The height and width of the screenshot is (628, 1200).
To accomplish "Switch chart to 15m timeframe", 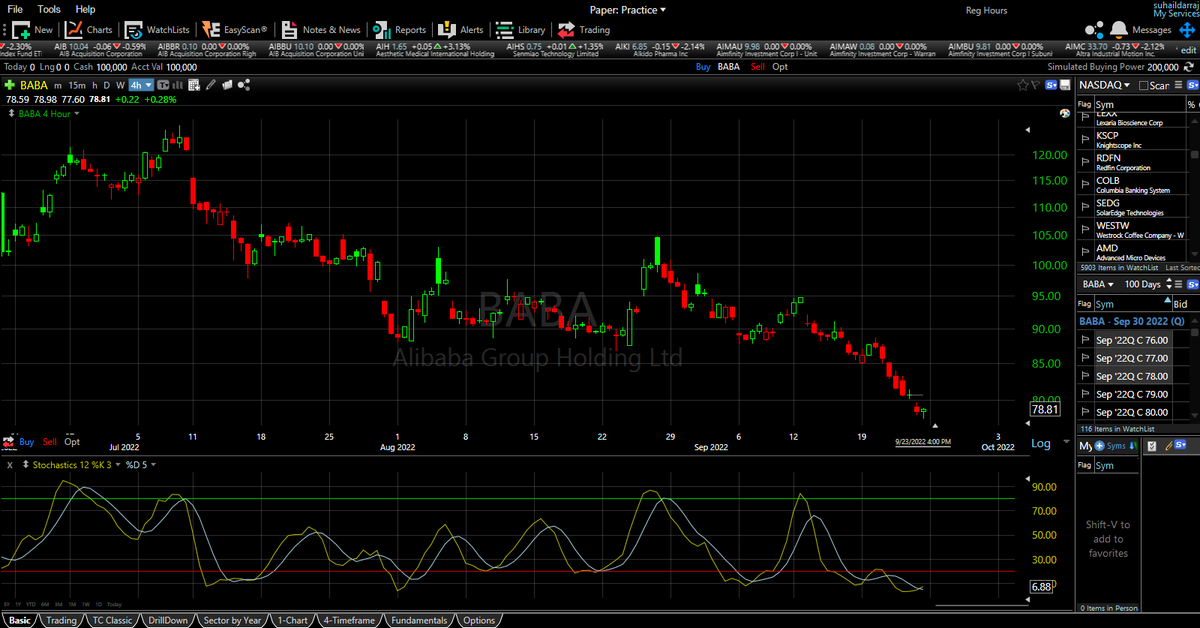I will tap(77, 85).
